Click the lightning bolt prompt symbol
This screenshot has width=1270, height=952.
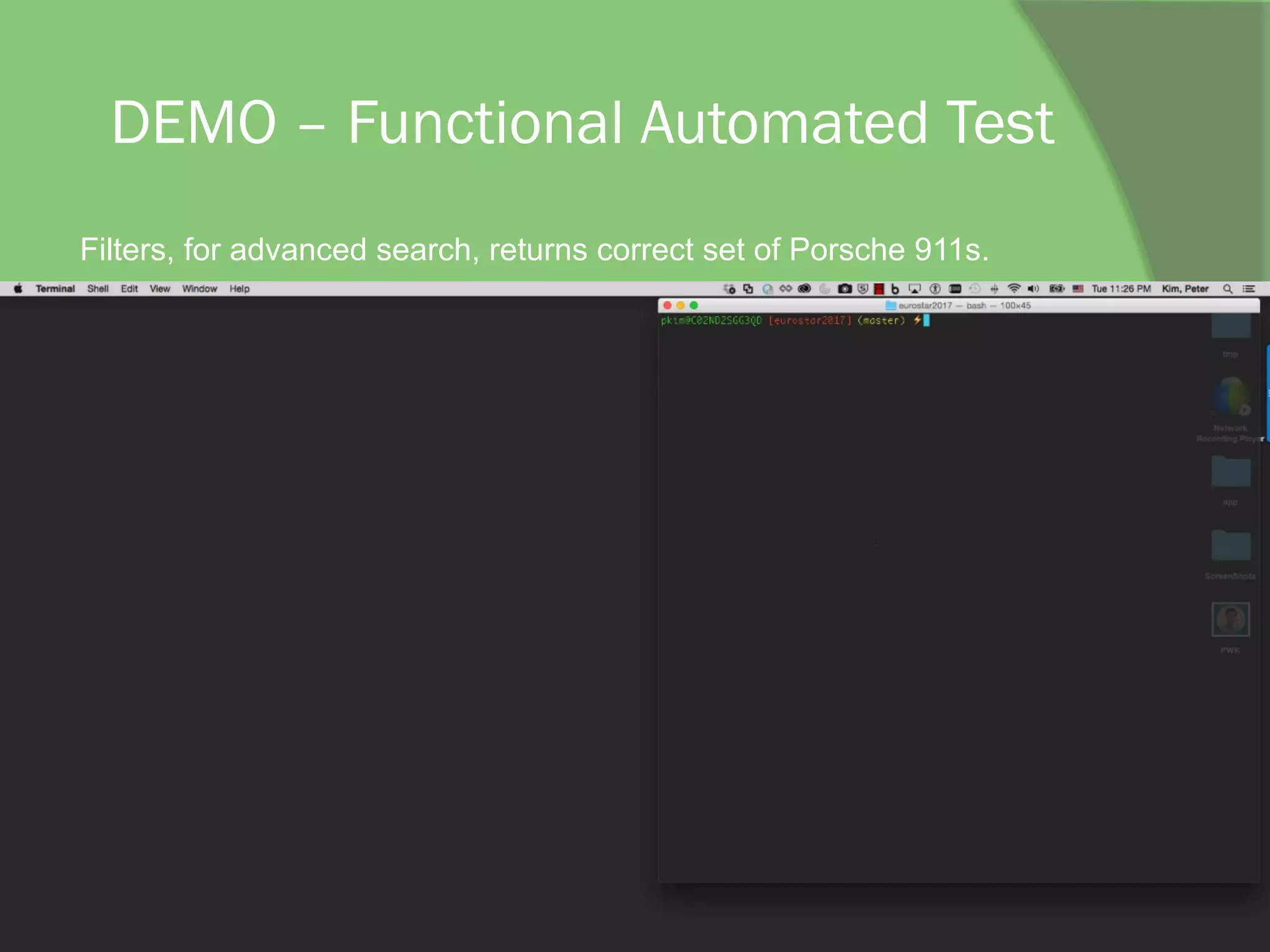click(x=917, y=320)
